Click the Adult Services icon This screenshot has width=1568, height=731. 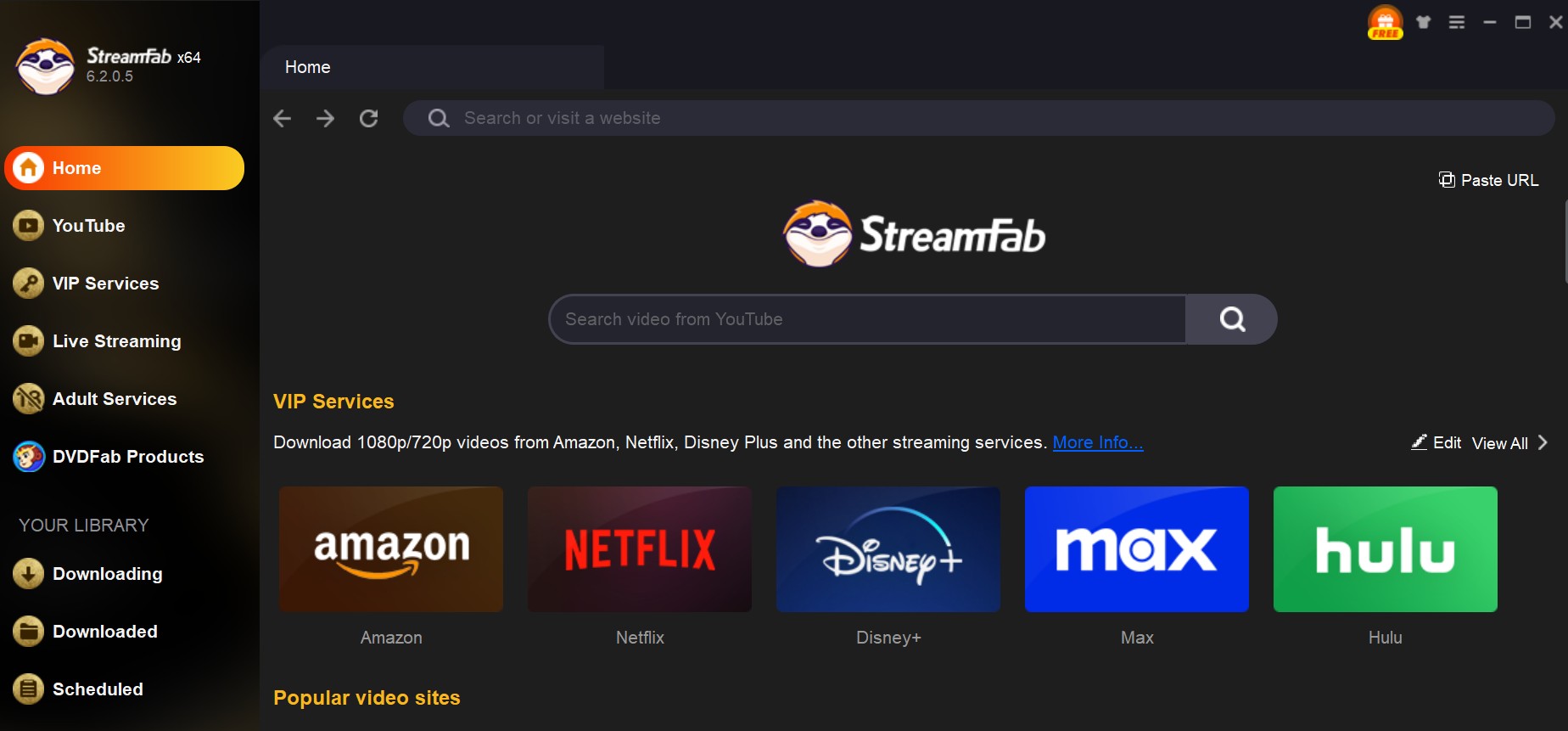[x=28, y=399]
